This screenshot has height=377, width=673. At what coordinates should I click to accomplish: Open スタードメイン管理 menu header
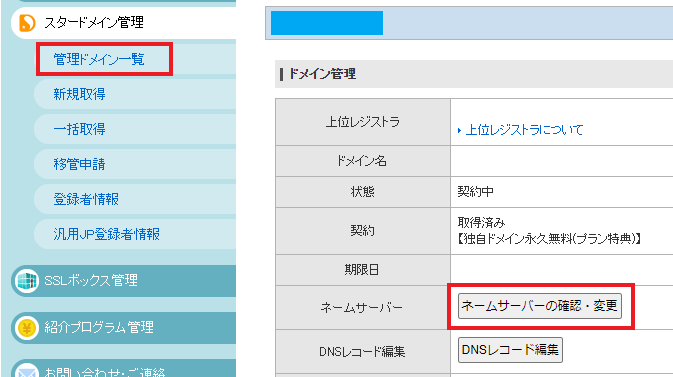coord(124,22)
